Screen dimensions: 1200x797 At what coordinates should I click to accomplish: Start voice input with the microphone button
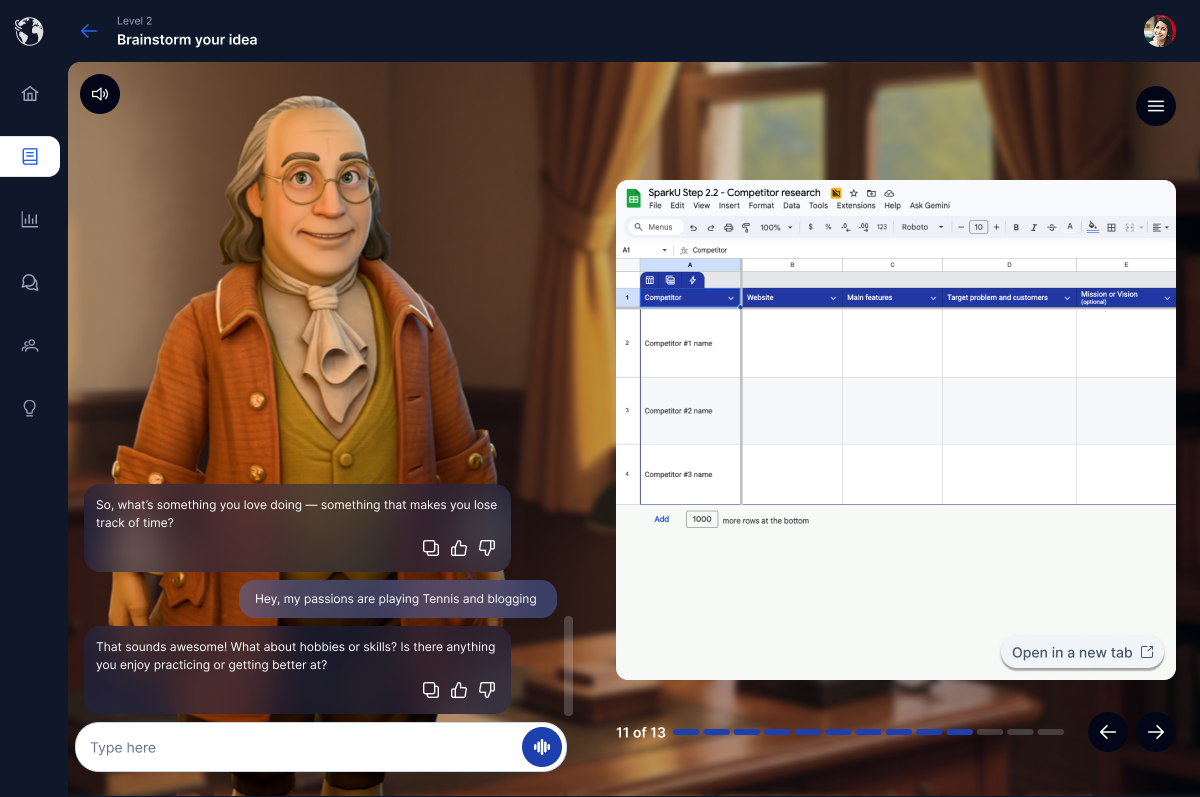pos(542,747)
